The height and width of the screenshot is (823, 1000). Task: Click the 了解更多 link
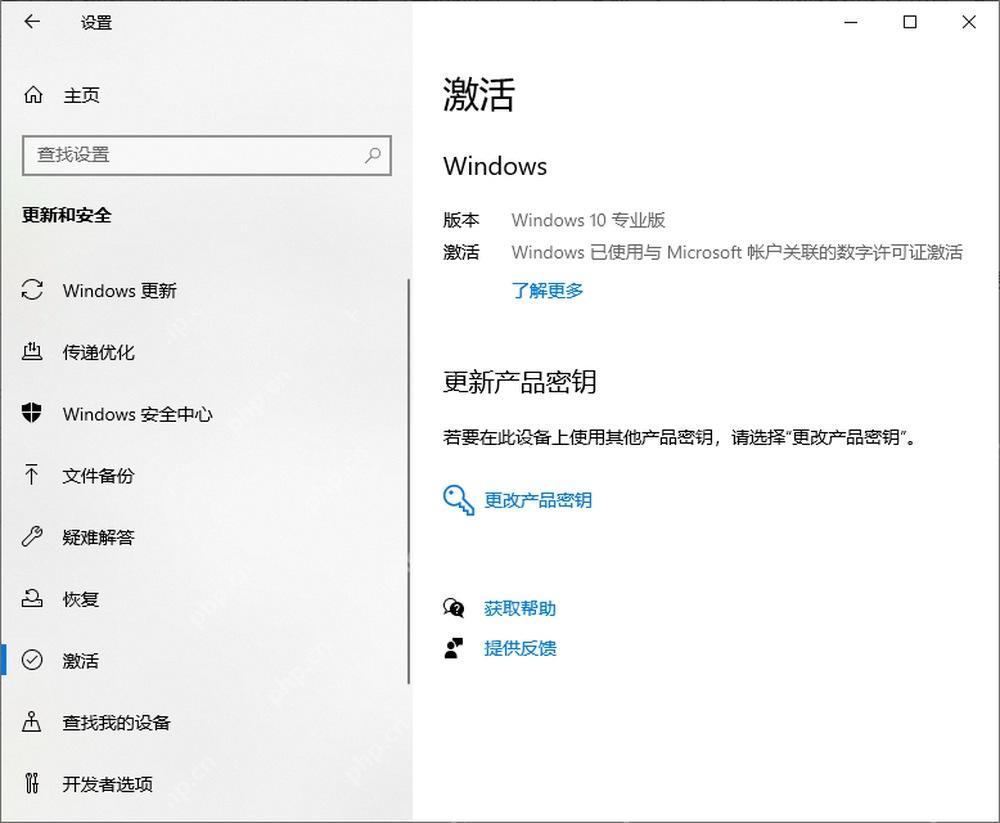547,290
